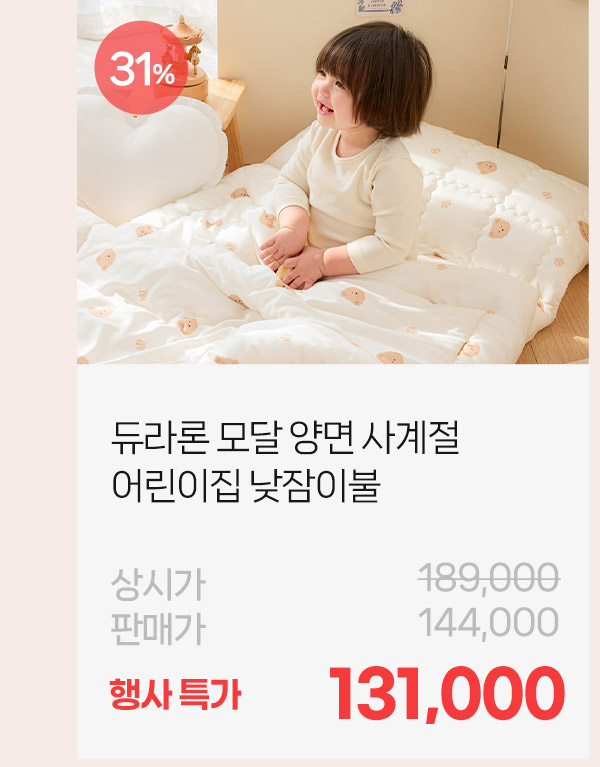
Task: Click the special price 131,000
Action: pyautogui.click(x=447, y=694)
